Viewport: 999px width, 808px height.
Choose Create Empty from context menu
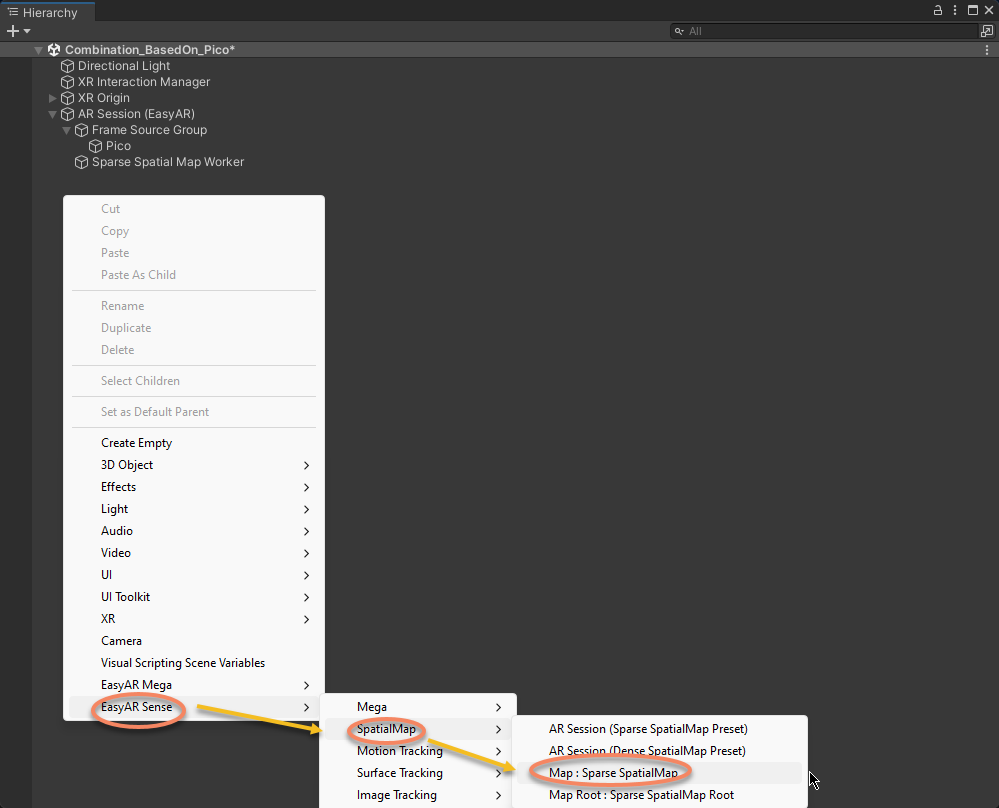(136, 443)
